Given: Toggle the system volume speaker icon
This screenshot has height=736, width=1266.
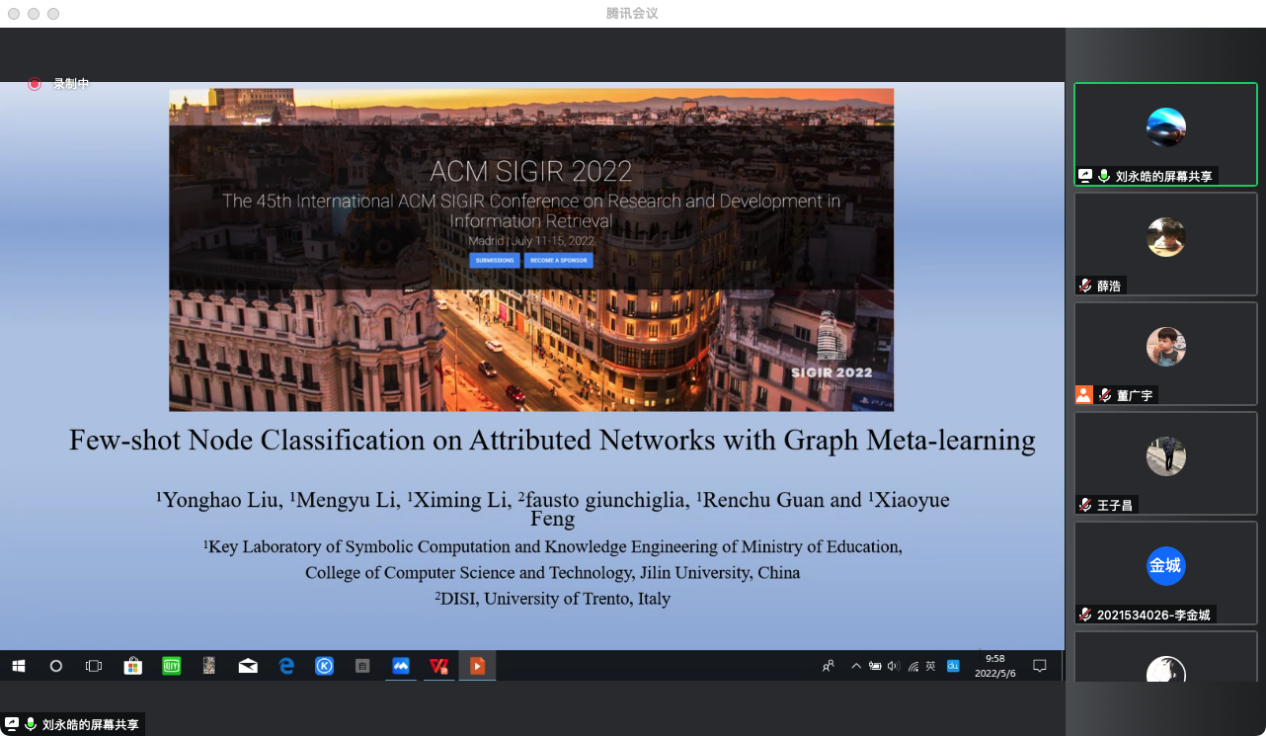Looking at the screenshot, I should (893, 666).
